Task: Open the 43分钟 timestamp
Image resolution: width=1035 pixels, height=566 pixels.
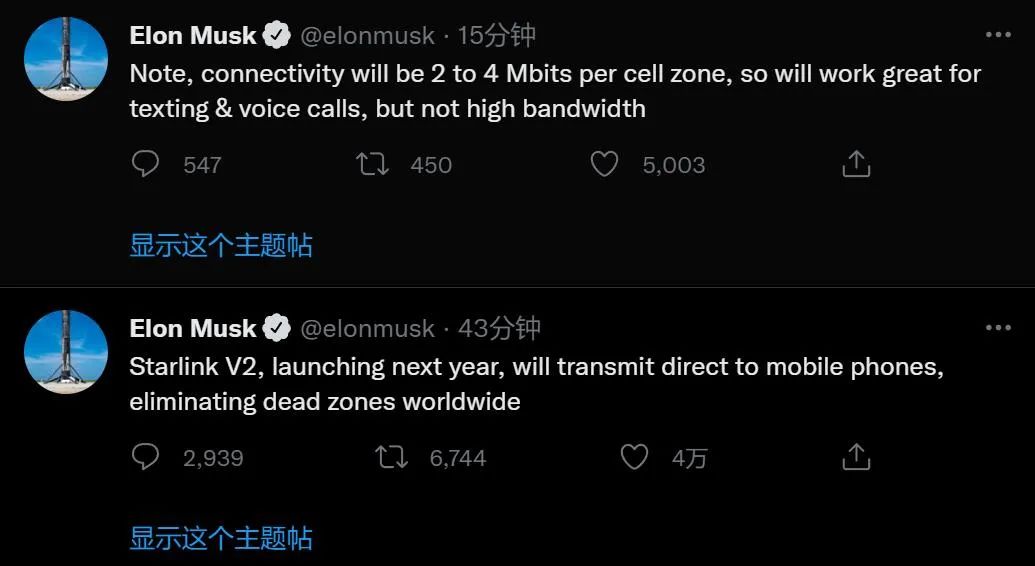Action: (499, 328)
